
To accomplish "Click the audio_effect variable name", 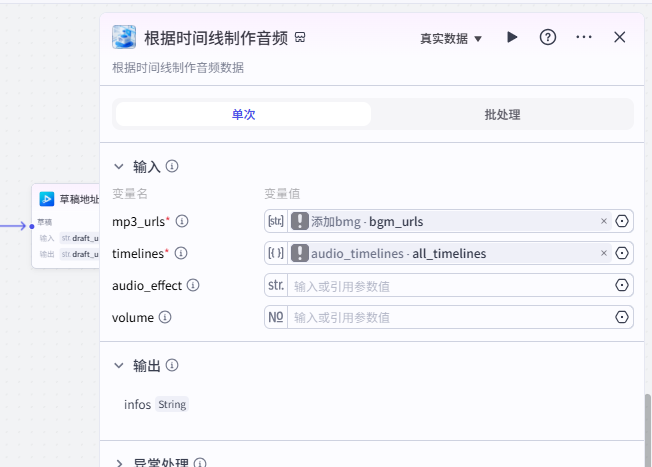I will click(147, 286).
